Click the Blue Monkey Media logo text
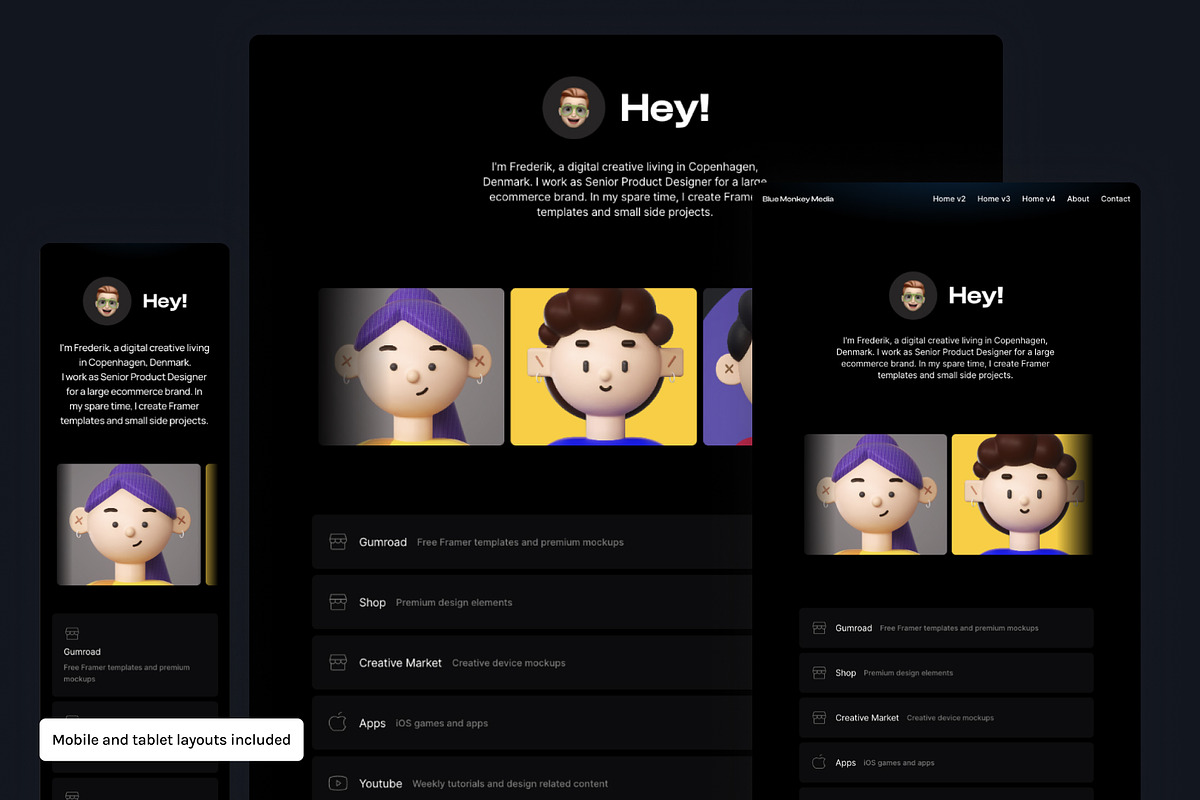 coord(798,199)
